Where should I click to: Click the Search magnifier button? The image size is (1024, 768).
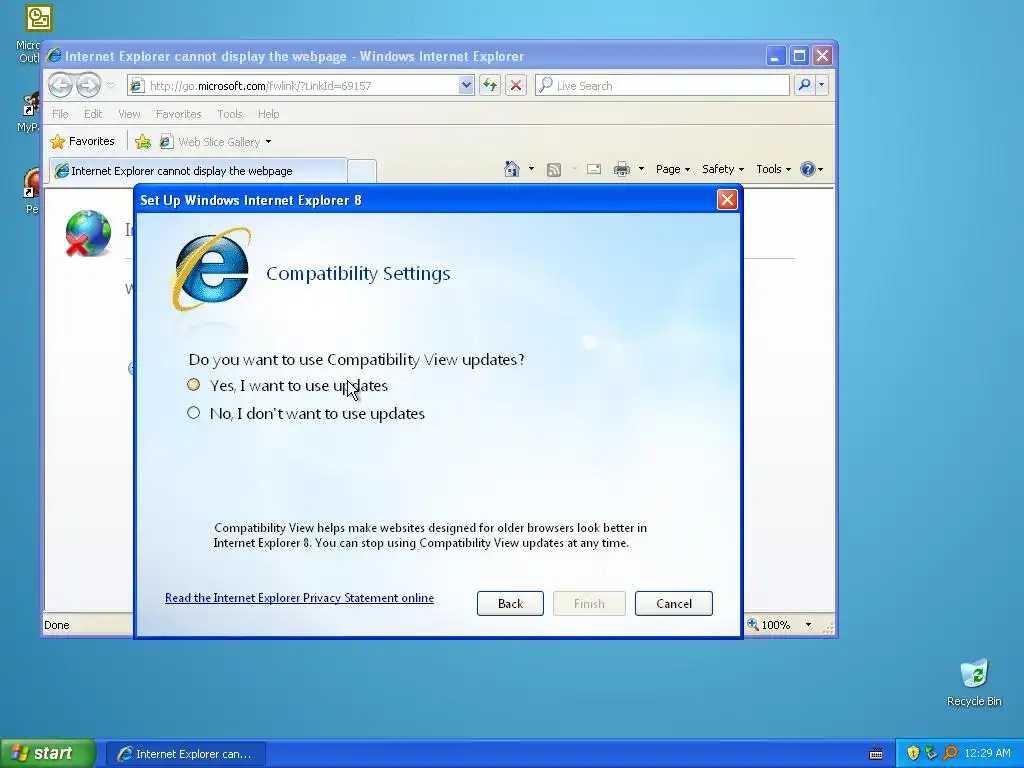(x=805, y=85)
